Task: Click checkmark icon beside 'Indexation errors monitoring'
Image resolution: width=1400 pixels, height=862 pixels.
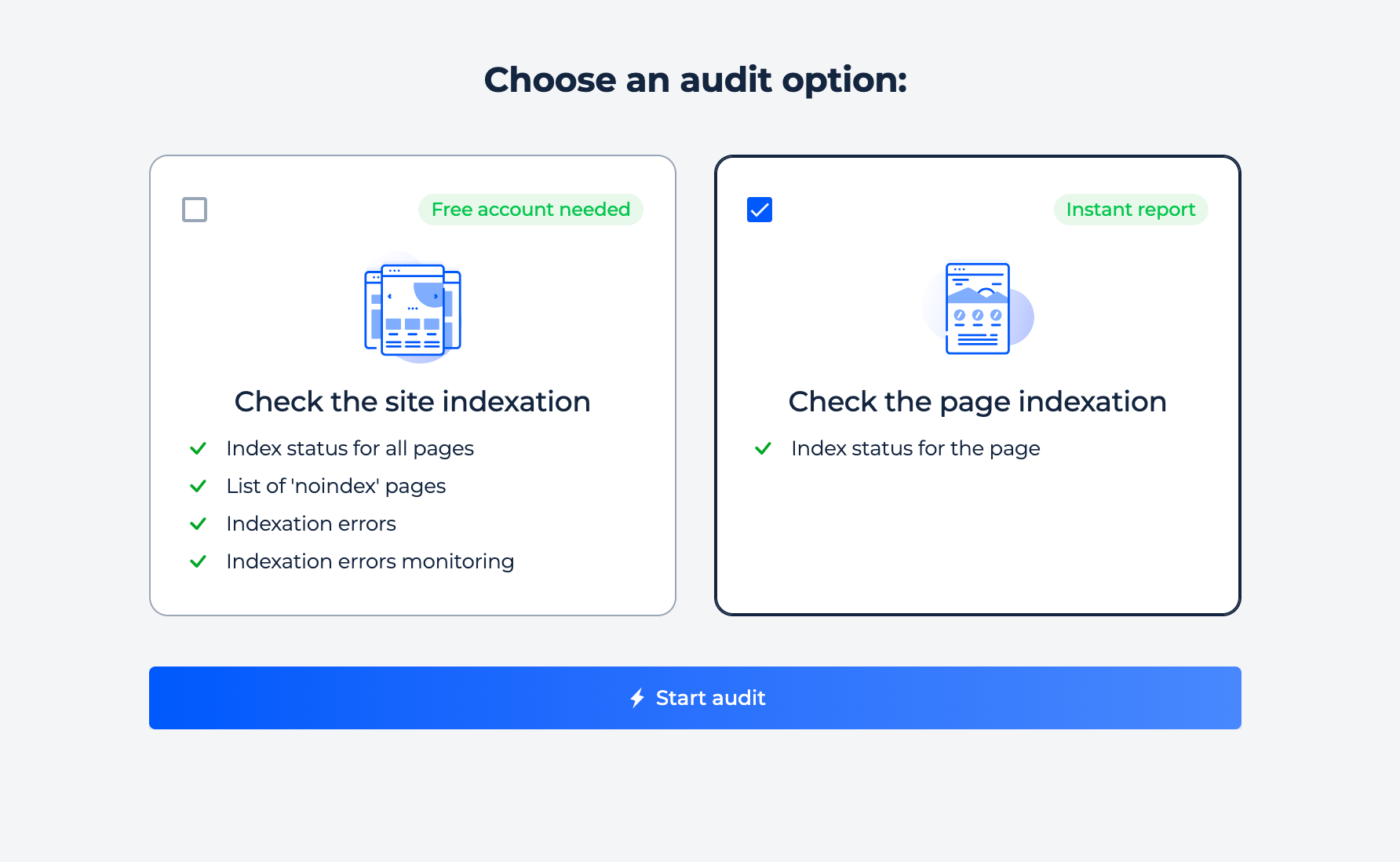Action: pos(198,561)
